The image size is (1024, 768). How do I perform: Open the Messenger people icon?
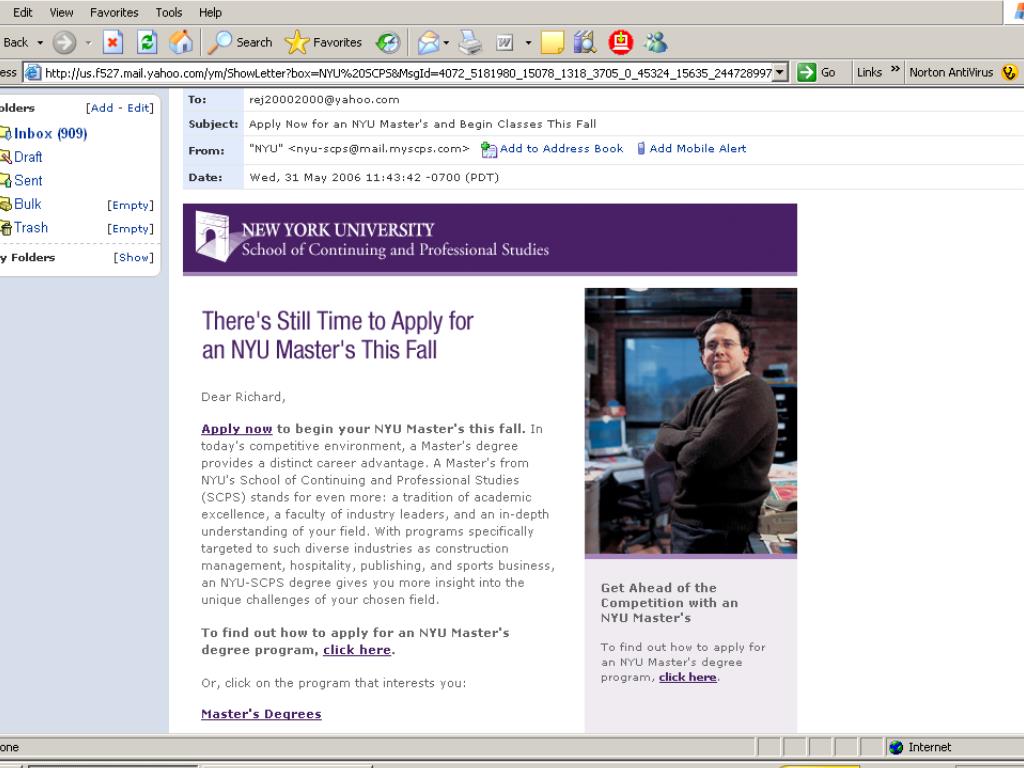pyautogui.click(x=656, y=43)
